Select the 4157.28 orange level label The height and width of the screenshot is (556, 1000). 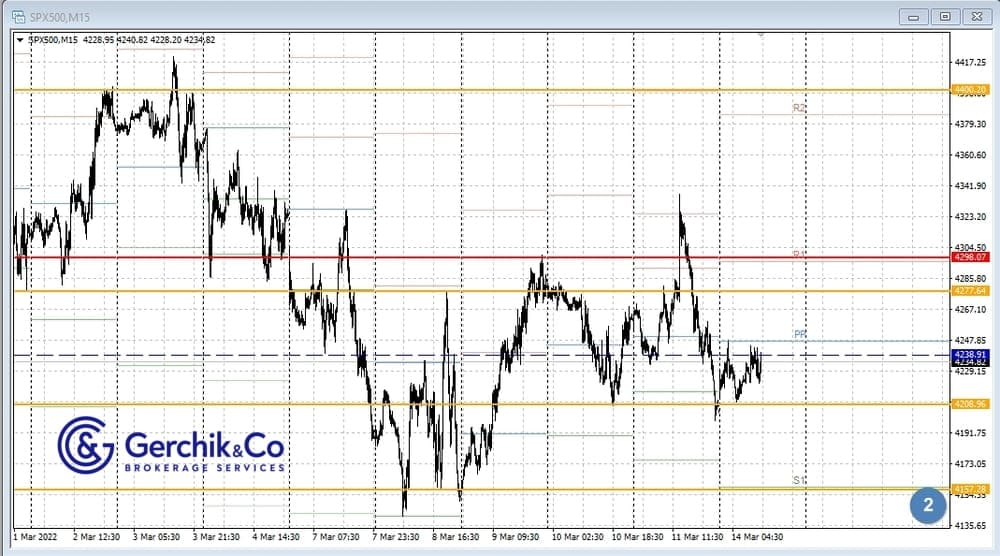point(971,489)
